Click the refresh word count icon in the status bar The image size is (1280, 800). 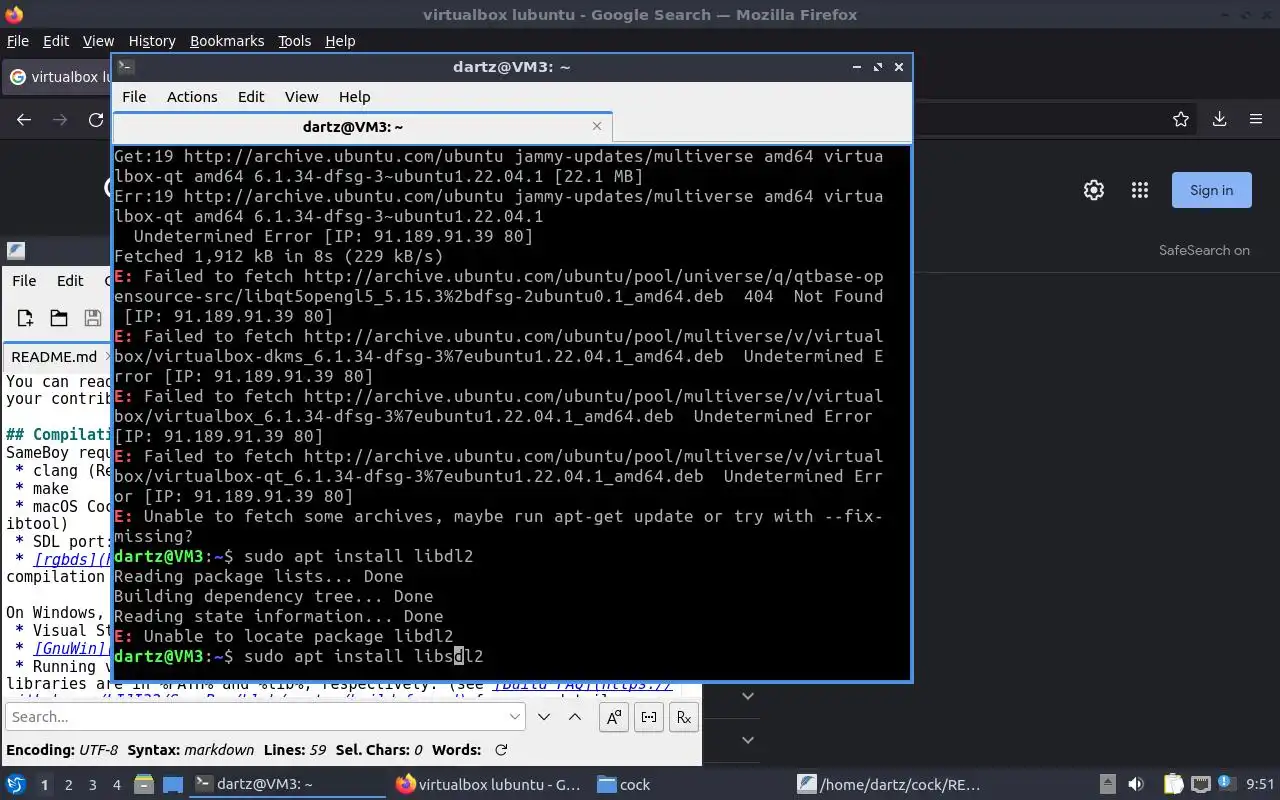(x=501, y=750)
